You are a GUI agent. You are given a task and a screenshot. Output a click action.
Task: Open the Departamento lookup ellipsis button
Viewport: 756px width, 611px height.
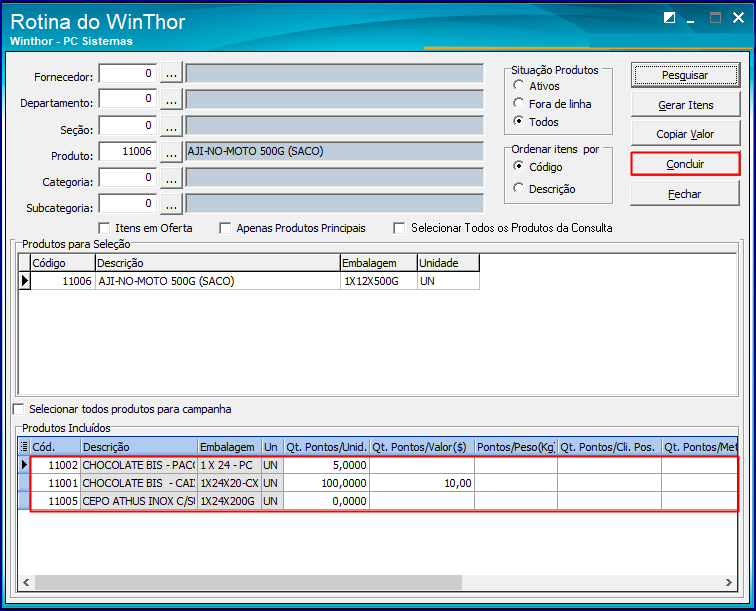[x=171, y=99]
